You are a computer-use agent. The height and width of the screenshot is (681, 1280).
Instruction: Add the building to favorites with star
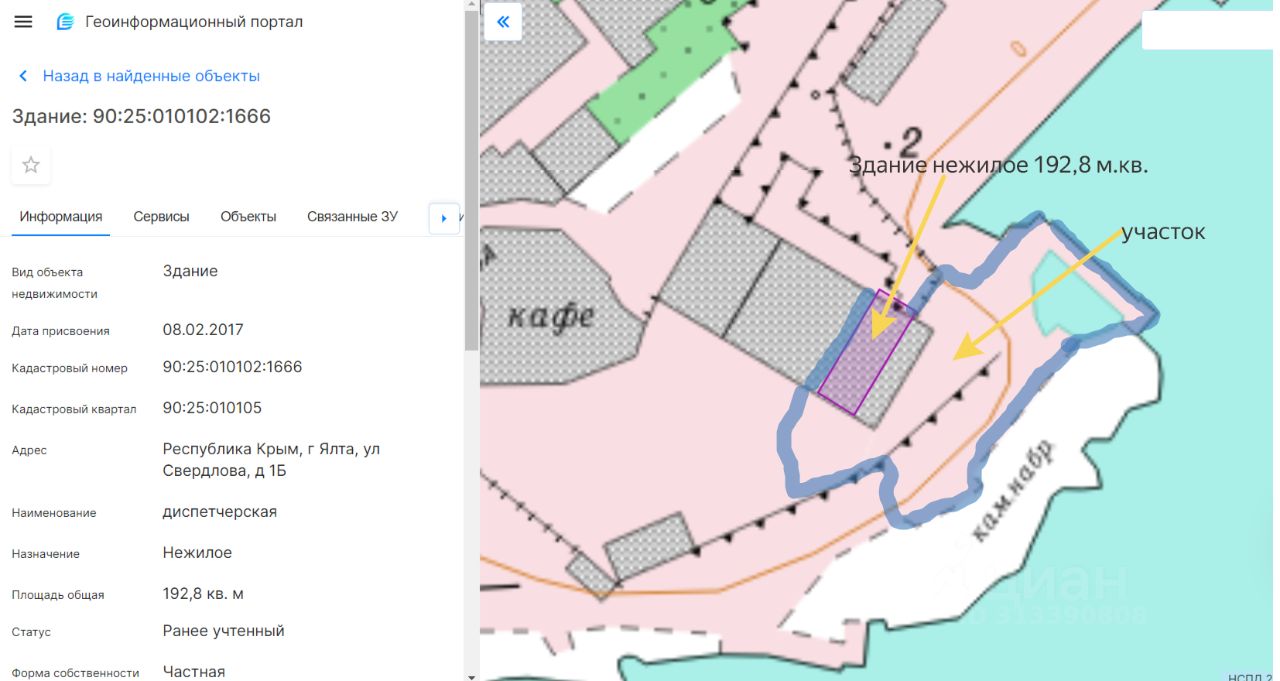(31, 165)
